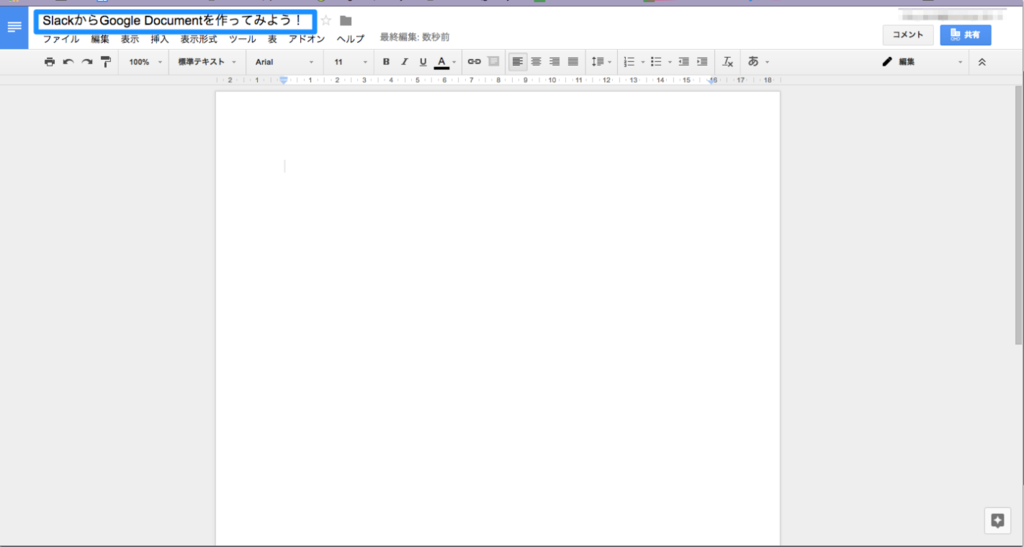Image resolution: width=1024 pixels, height=547 pixels.
Task: Click the left indent marker on ruler
Action: [x=283, y=80]
